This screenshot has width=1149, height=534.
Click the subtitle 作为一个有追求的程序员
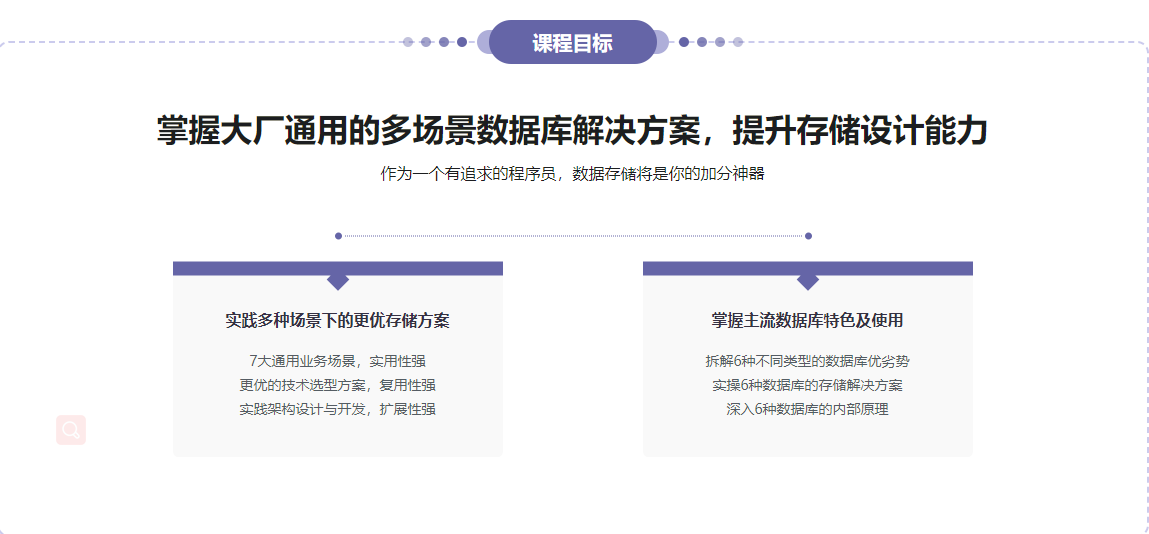(572, 174)
